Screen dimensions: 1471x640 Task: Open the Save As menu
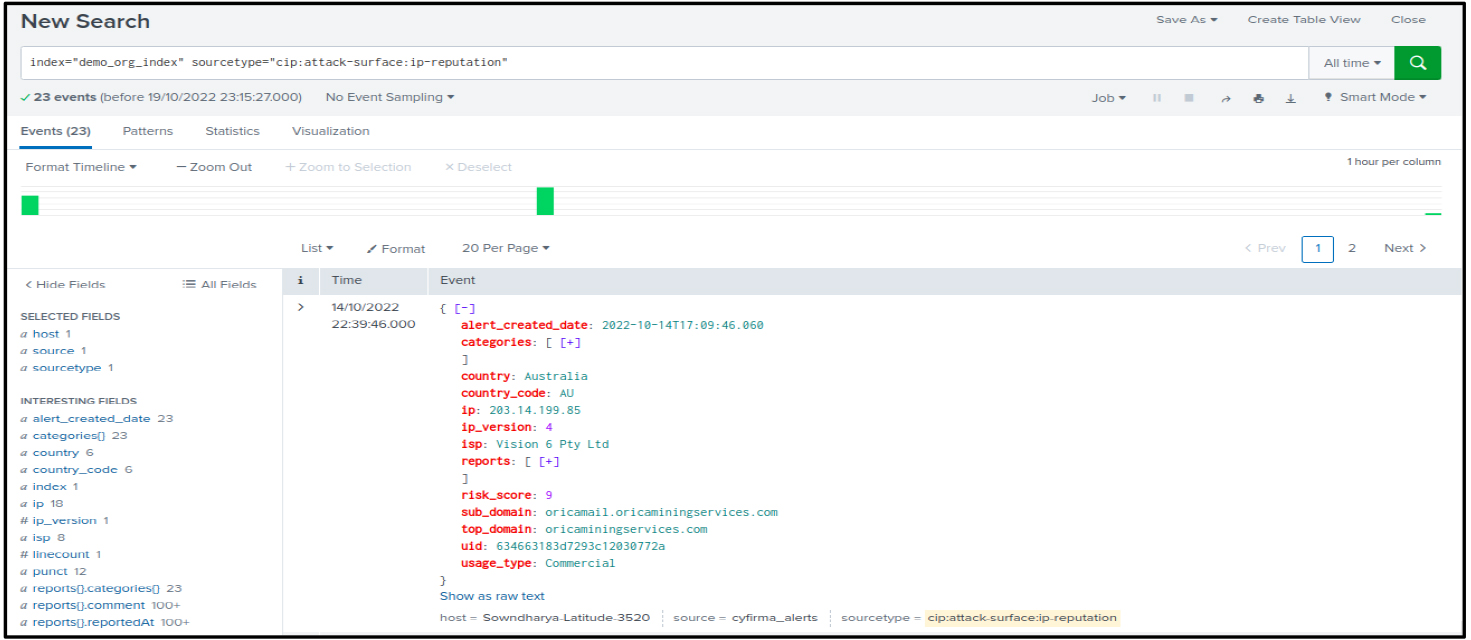click(1187, 20)
